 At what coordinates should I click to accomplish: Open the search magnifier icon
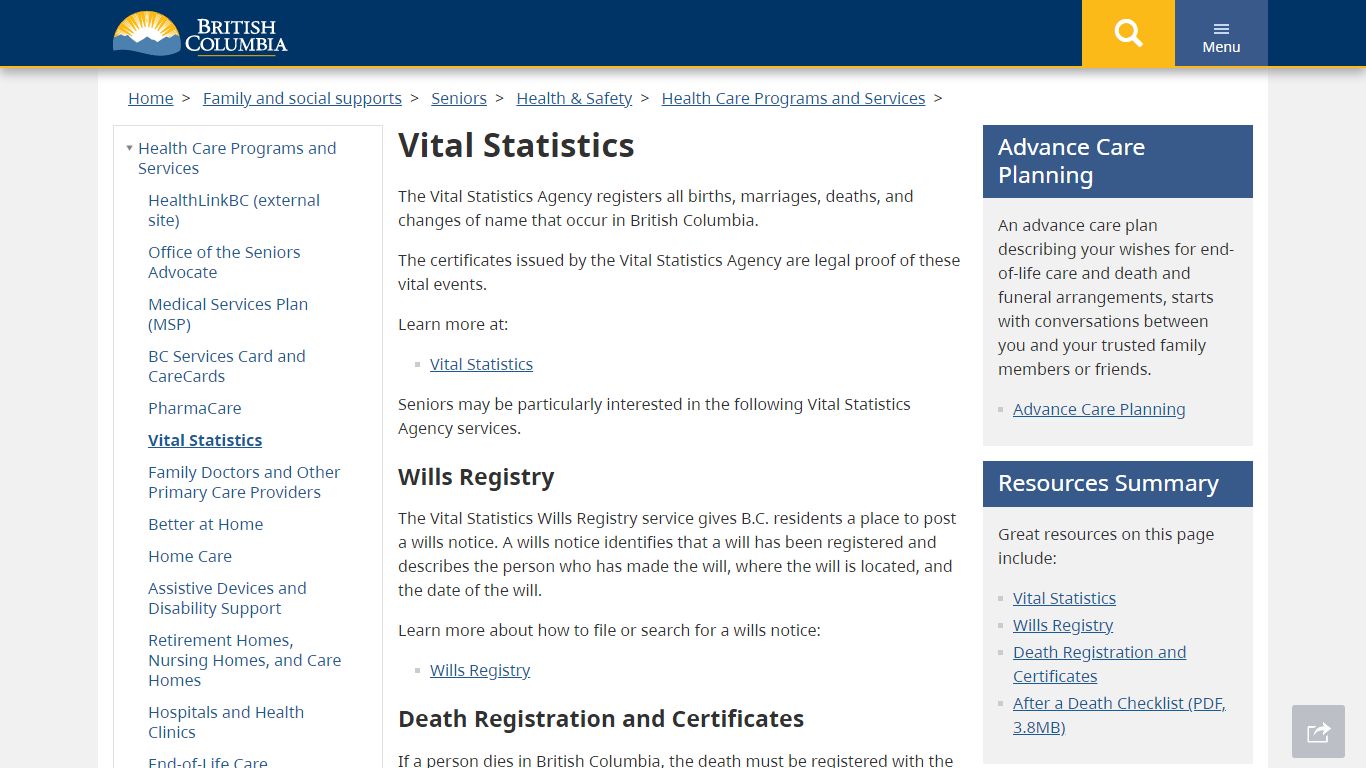(1128, 33)
